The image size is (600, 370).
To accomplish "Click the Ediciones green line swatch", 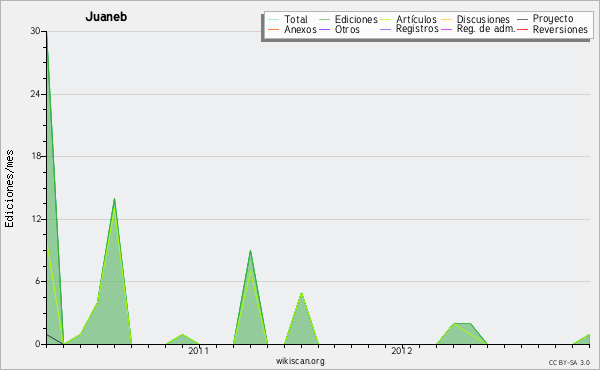I will click(324, 20).
